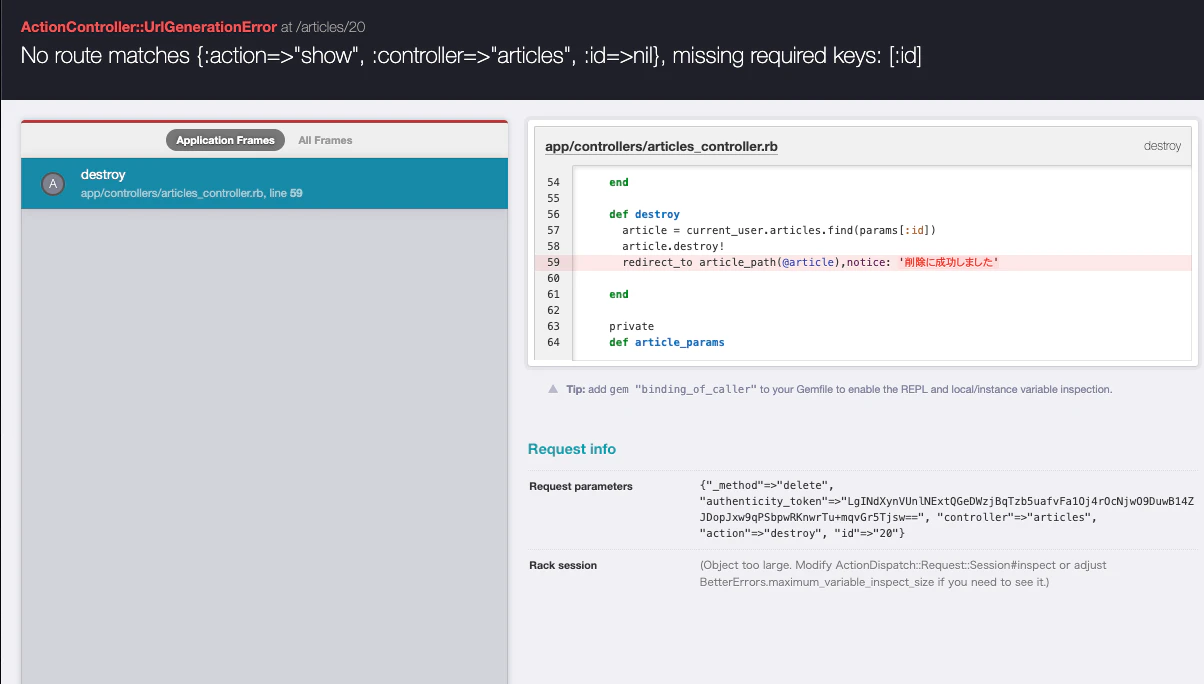Click the ActionController::UrlGenerationError title
Viewport: 1204px width, 684px height.
[x=148, y=26]
